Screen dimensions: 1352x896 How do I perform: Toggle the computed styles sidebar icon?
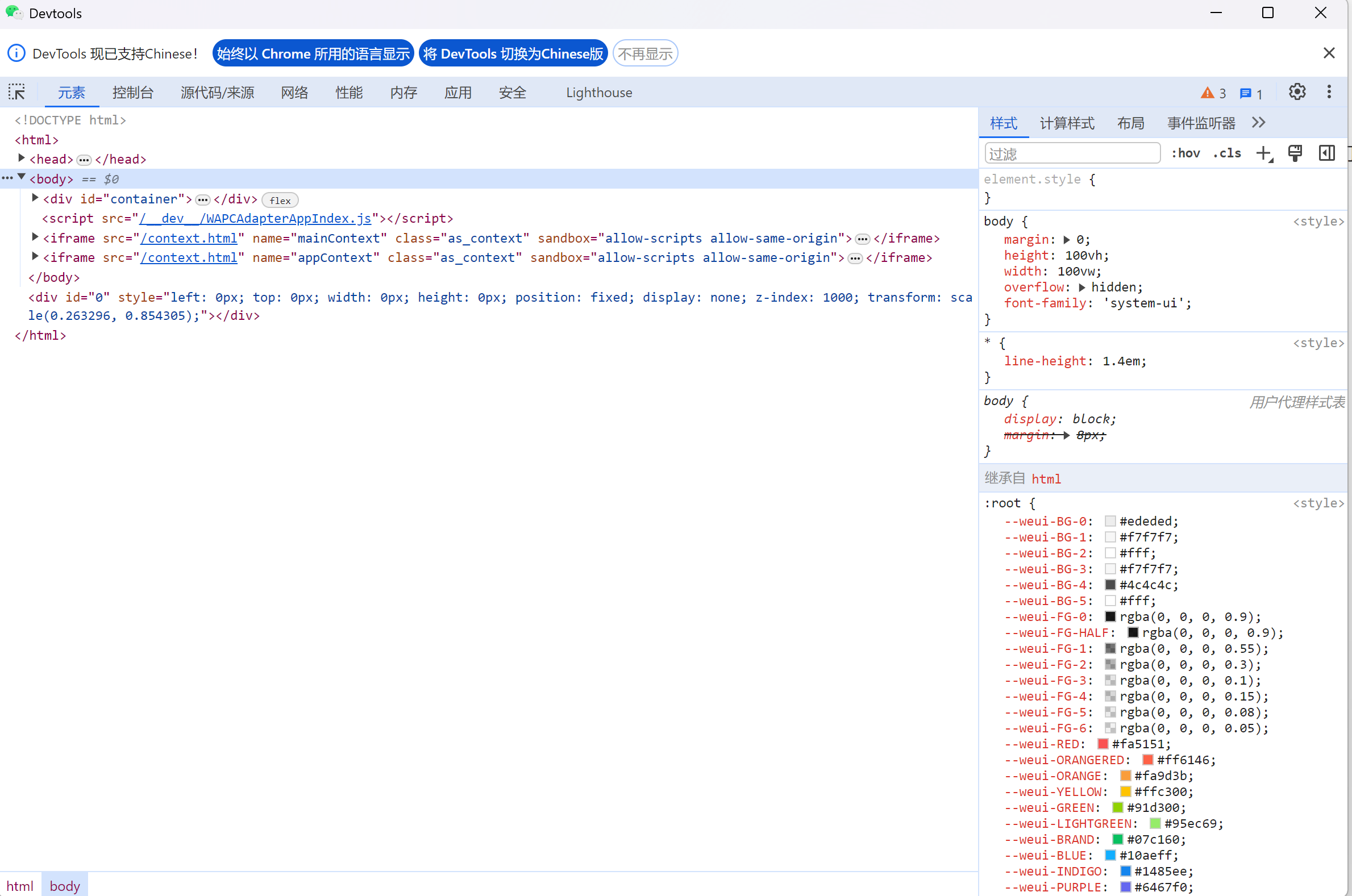pos(1326,153)
